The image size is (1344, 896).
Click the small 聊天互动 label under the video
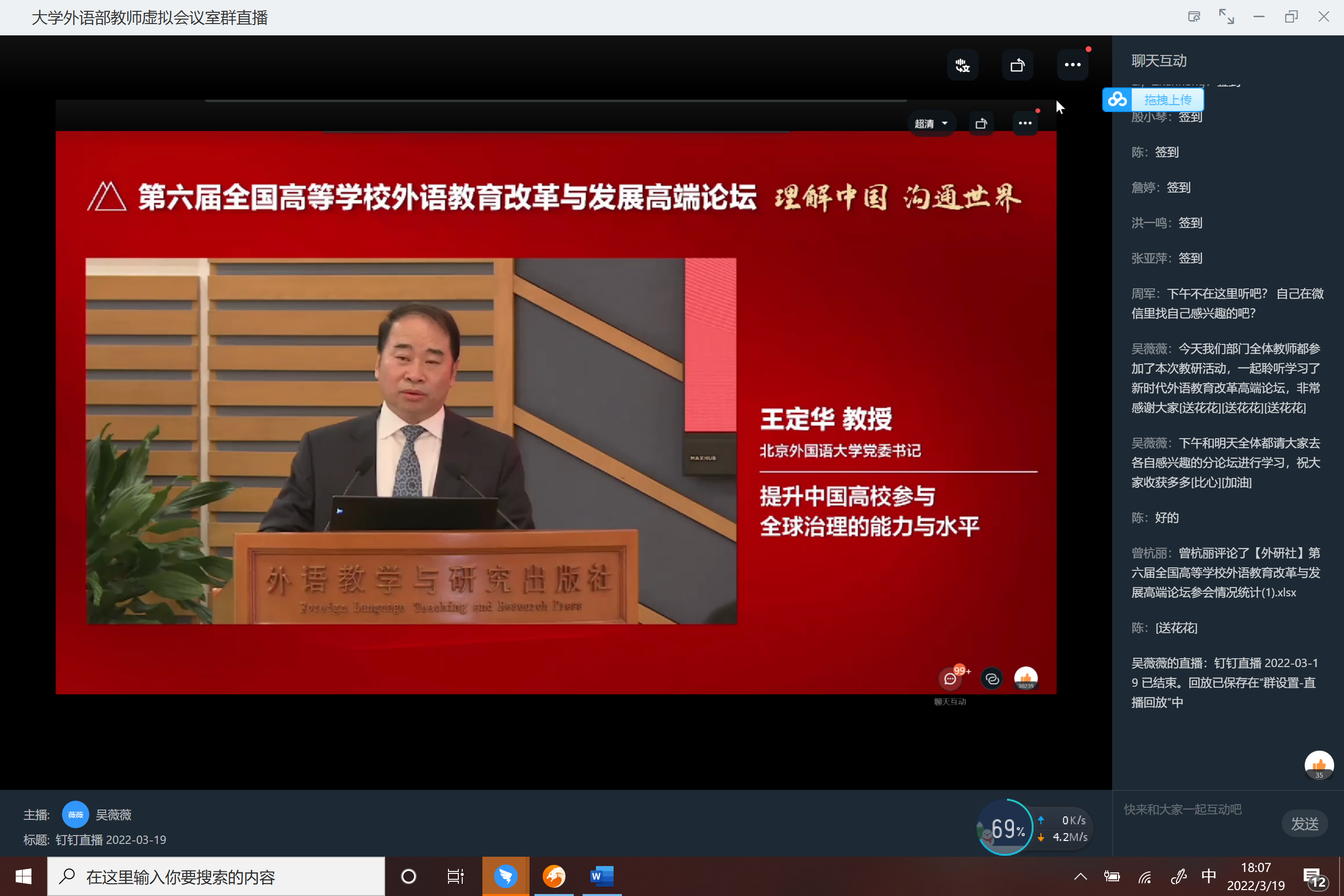click(950, 702)
